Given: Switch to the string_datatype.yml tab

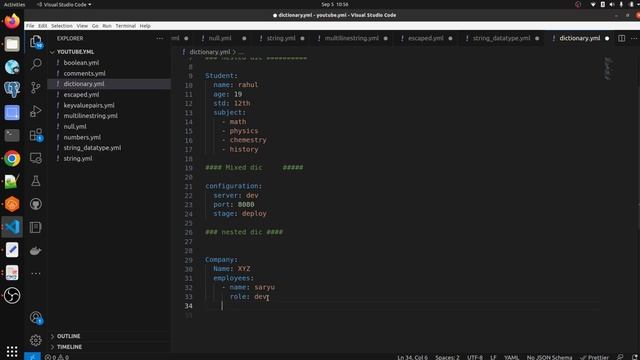Looking at the screenshot, I should click(501, 38).
